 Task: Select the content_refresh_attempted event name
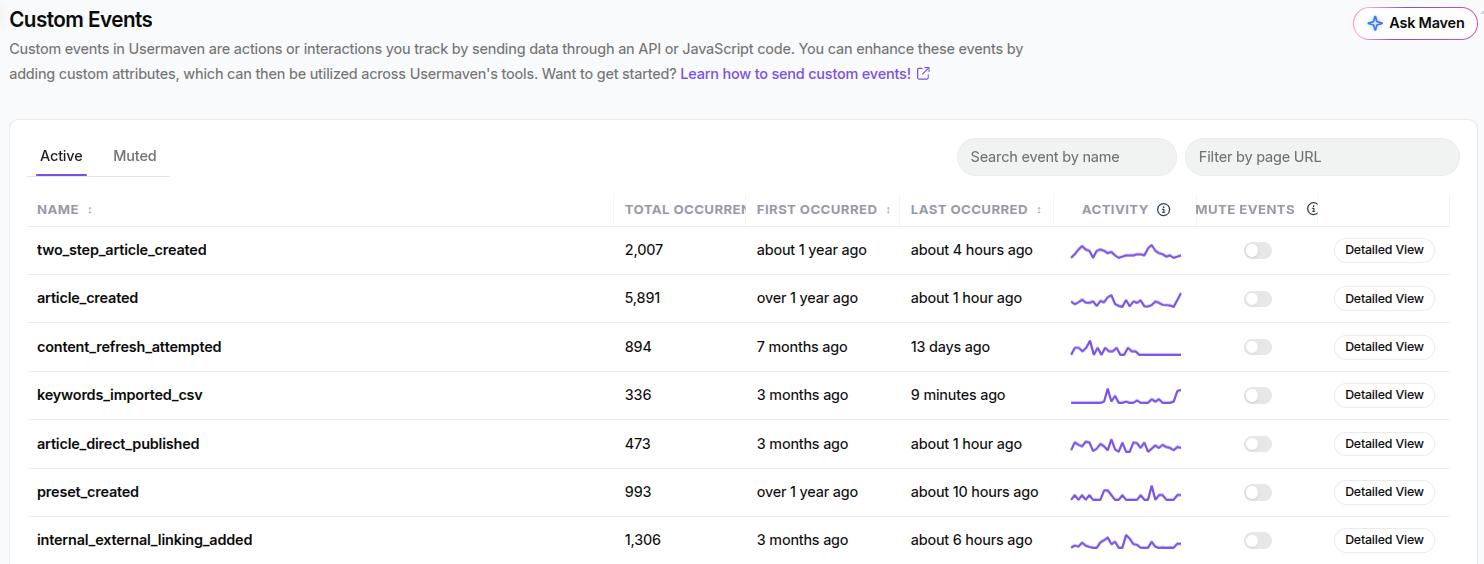point(129,347)
